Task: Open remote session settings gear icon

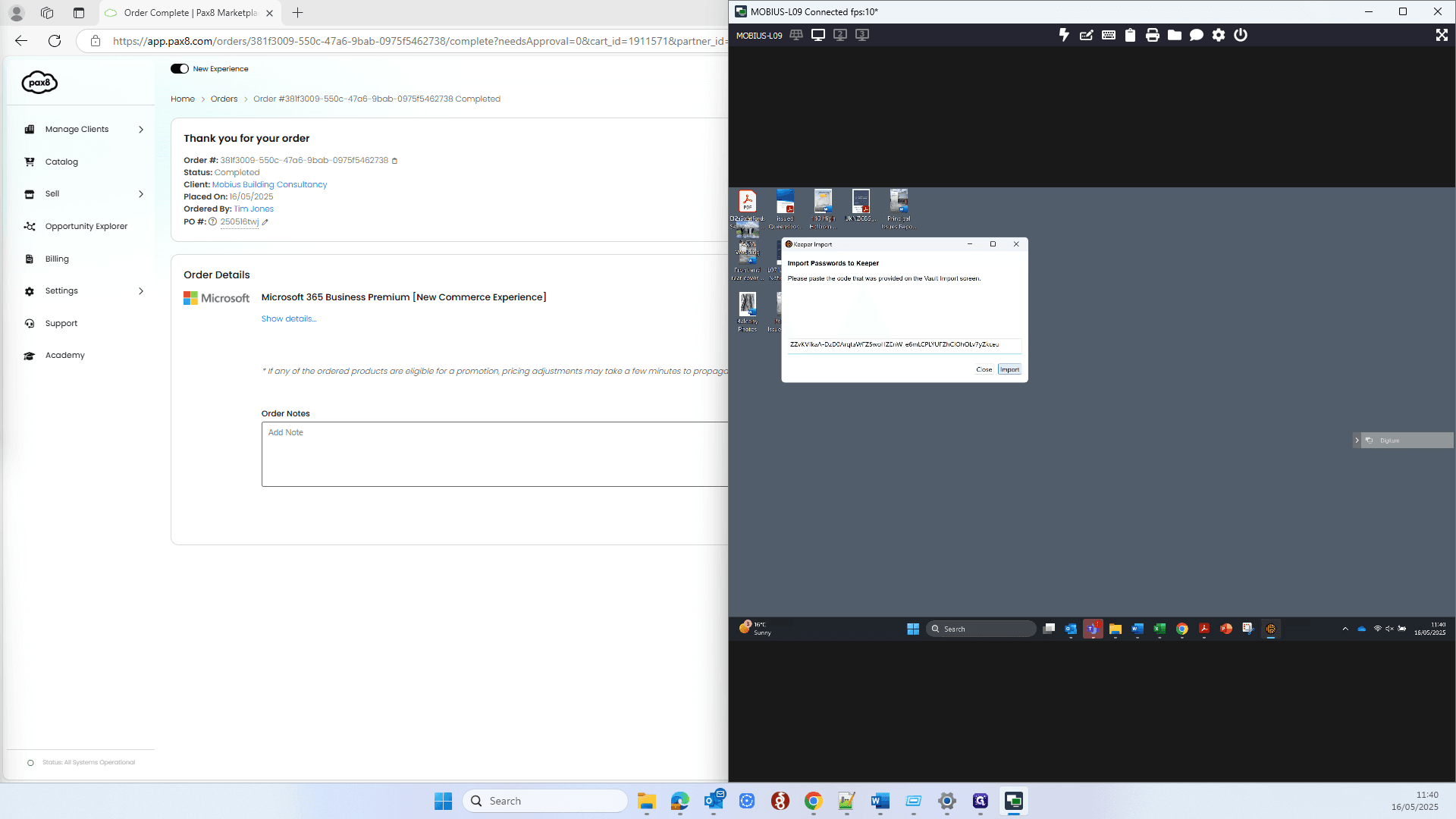Action: (1218, 35)
